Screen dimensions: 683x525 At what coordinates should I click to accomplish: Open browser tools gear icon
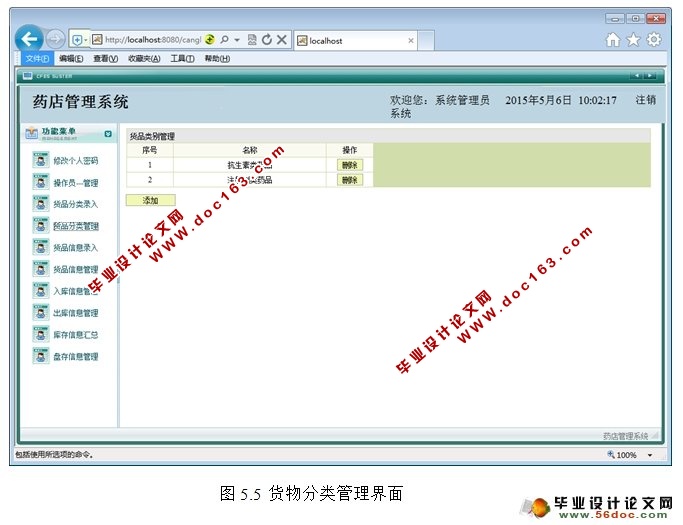point(654,40)
